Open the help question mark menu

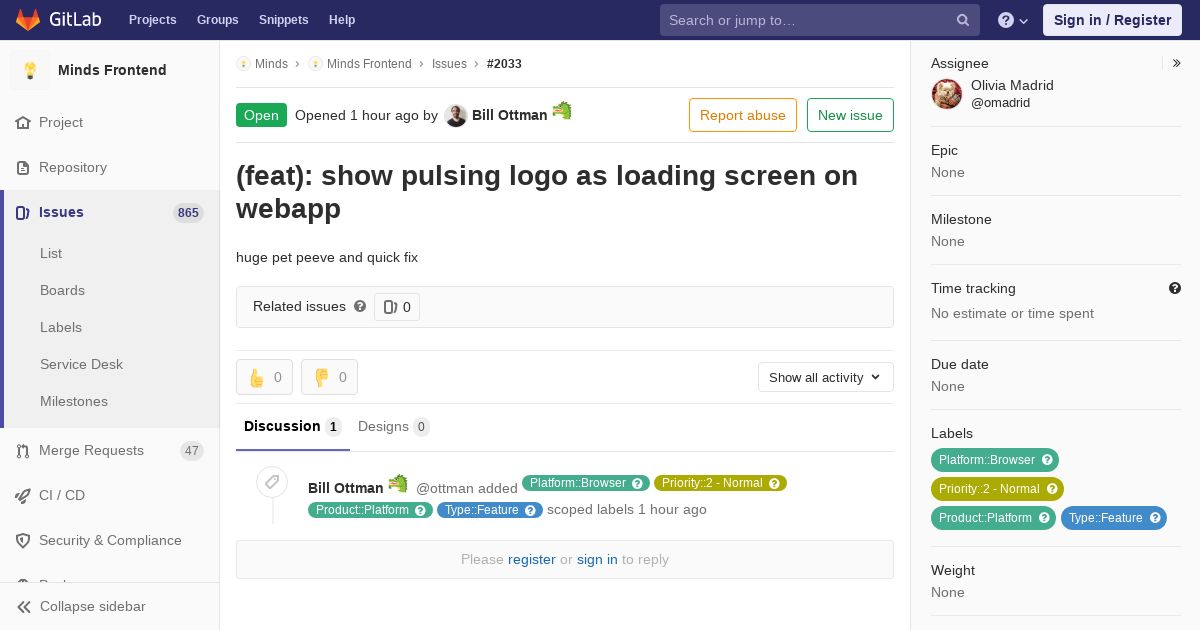click(x=1013, y=20)
